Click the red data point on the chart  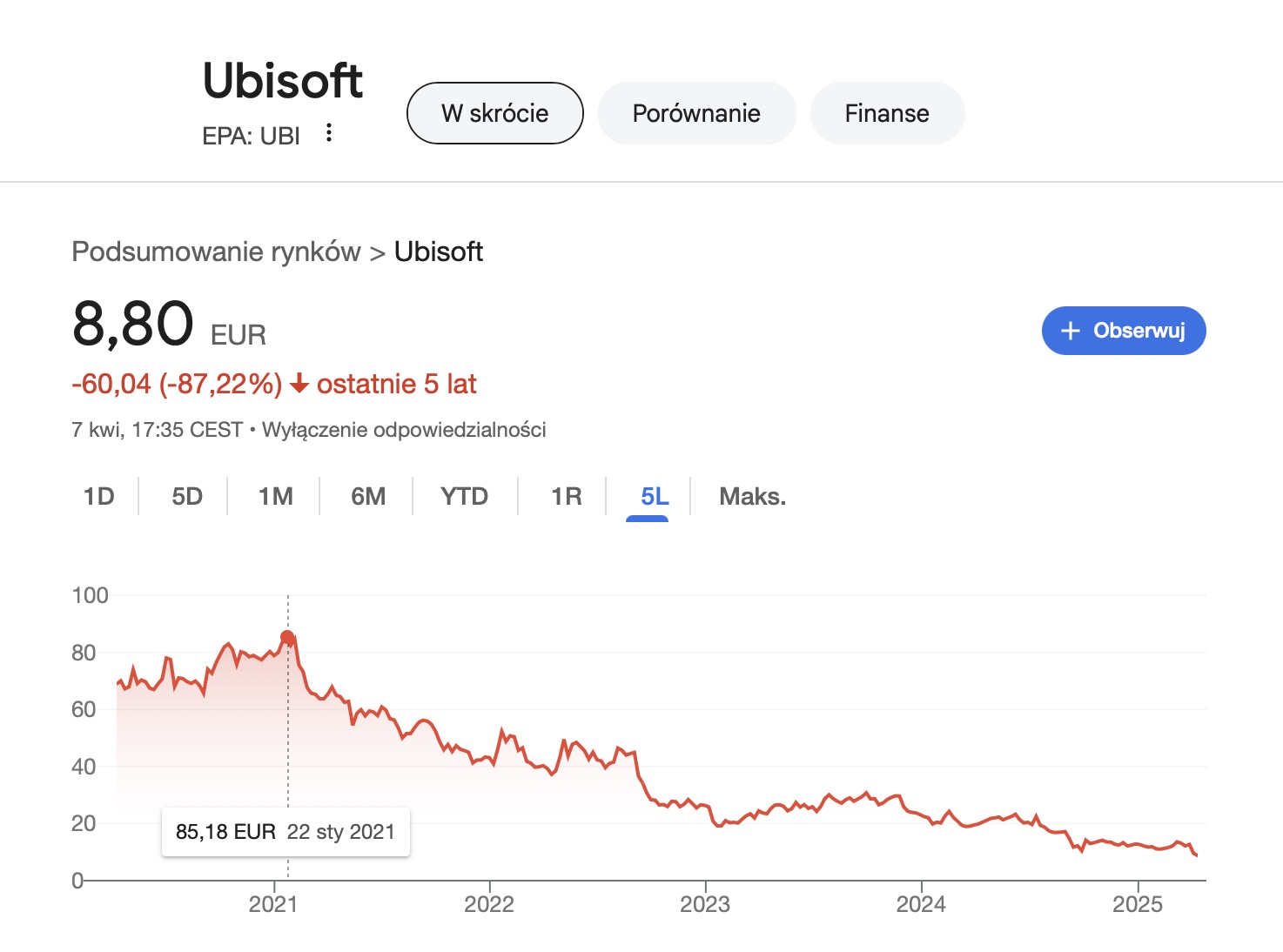(287, 638)
